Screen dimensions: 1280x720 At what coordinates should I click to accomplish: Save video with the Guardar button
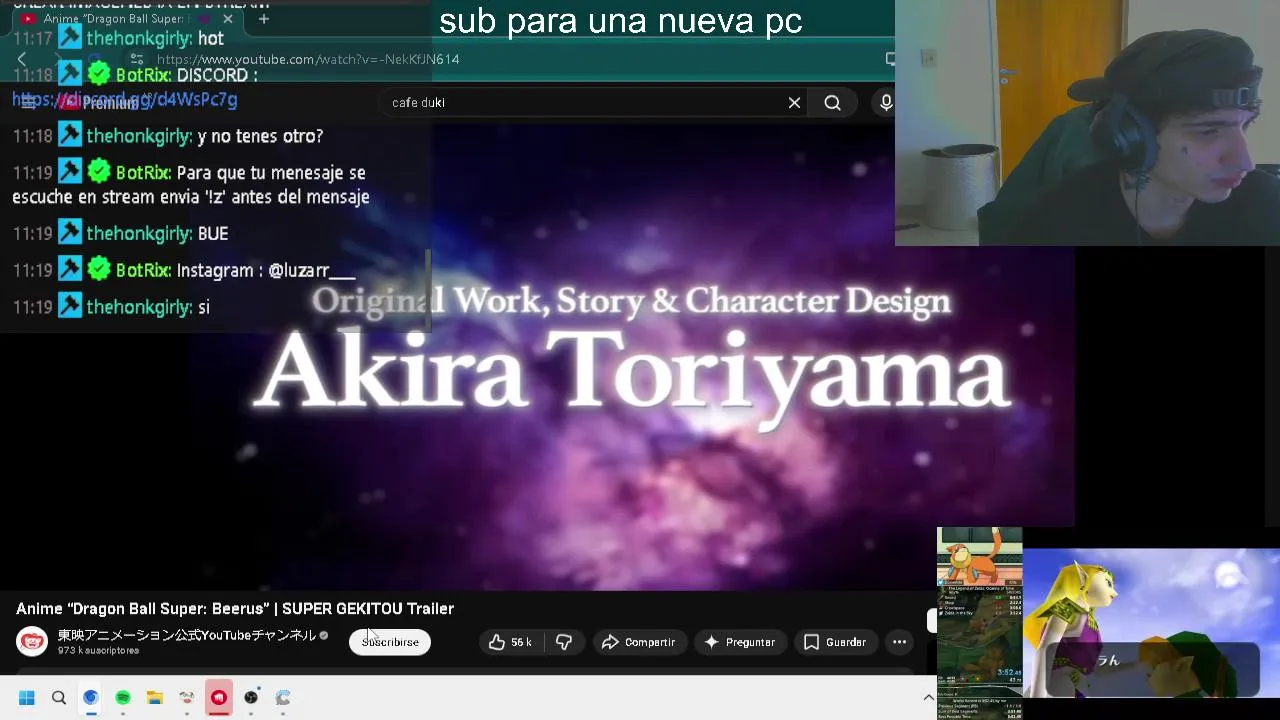(835, 642)
